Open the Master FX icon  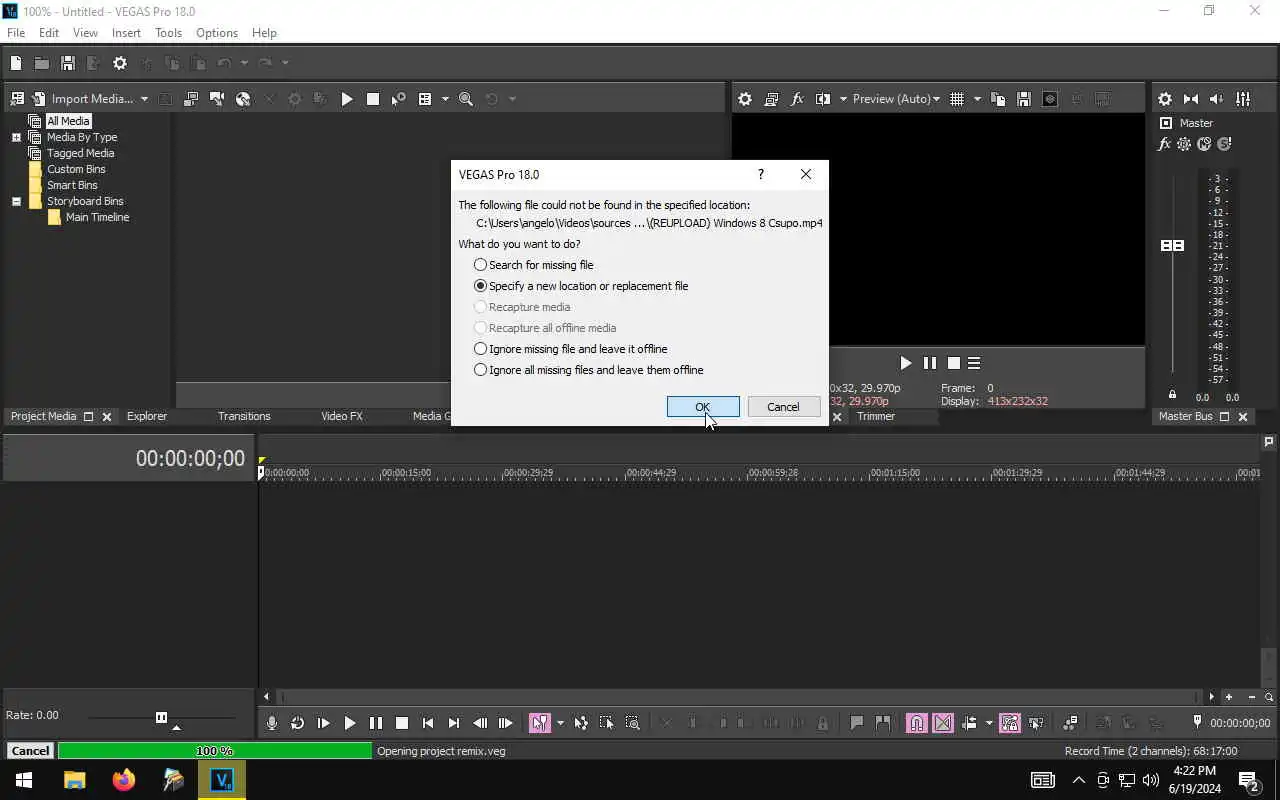(x=1164, y=144)
